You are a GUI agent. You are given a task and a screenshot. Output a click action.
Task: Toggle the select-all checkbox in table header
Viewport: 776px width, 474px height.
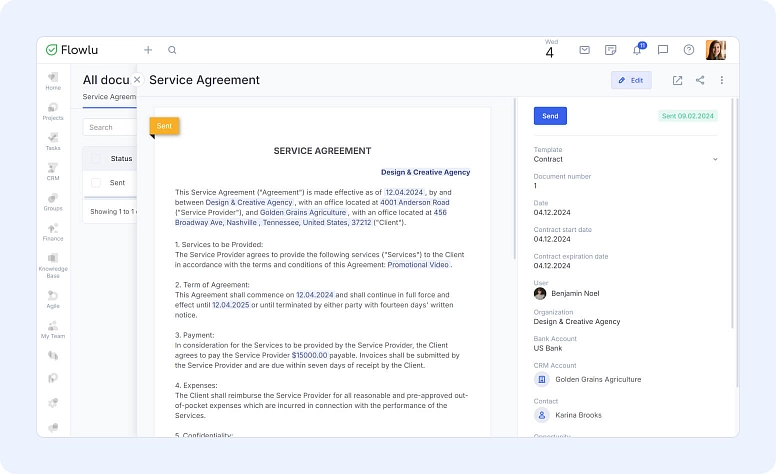pos(96,158)
